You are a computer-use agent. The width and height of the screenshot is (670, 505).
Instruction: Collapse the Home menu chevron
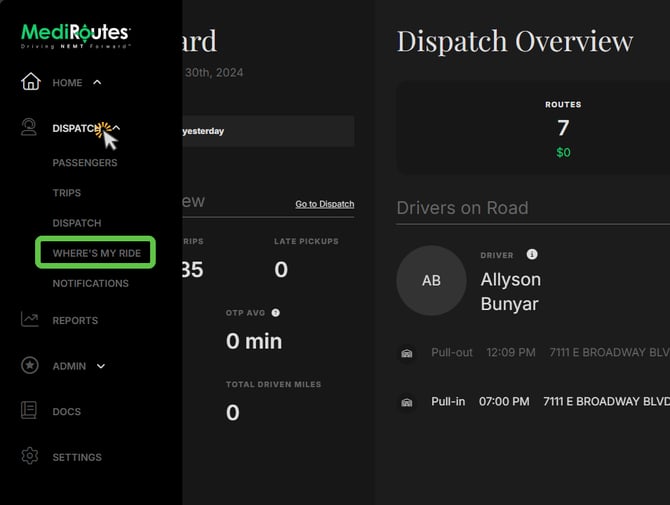pyautogui.click(x=97, y=82)
